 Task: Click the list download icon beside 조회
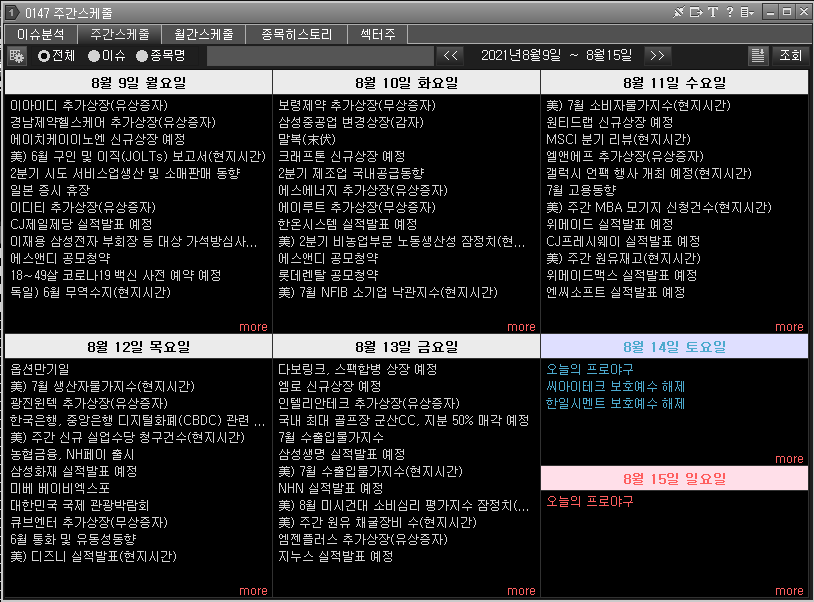point(758,56)
